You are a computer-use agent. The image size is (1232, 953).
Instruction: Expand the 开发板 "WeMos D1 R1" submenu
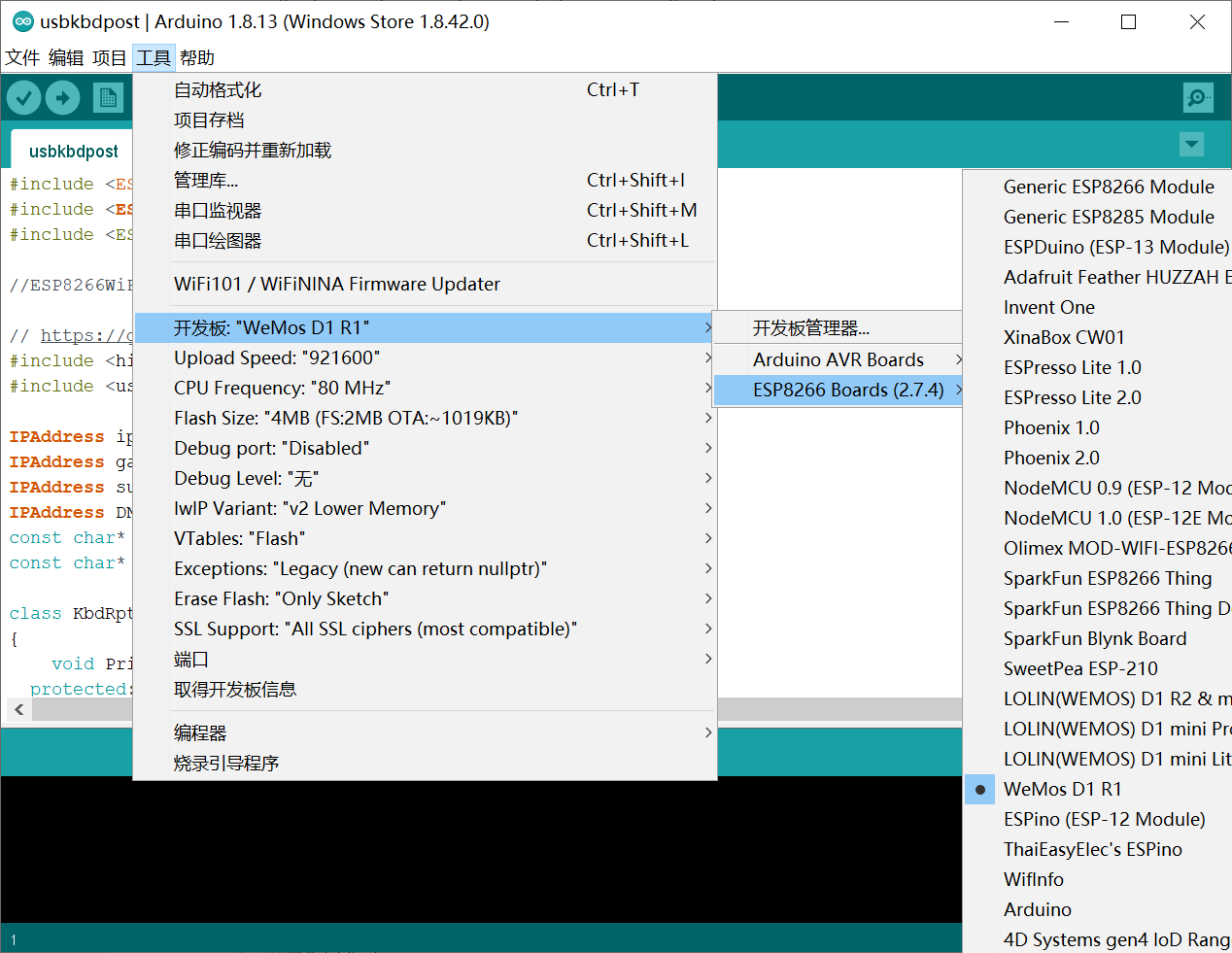tap(425, 327)
